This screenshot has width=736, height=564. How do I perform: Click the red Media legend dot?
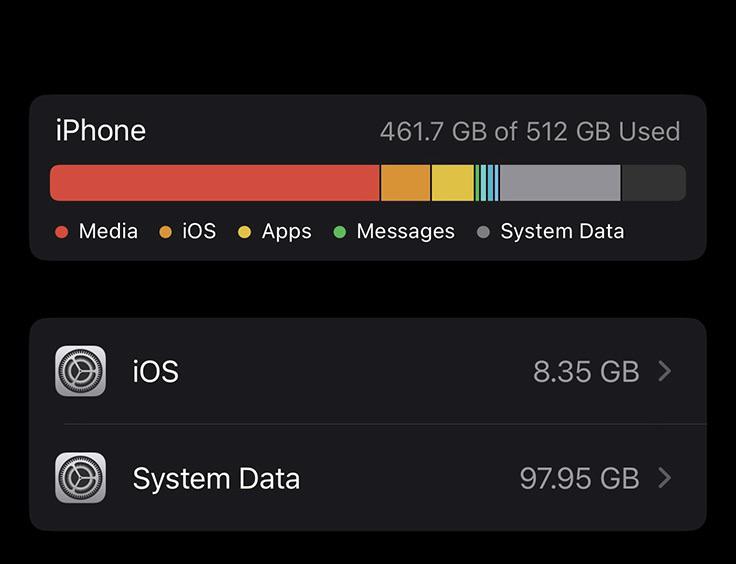pos(61,232)
